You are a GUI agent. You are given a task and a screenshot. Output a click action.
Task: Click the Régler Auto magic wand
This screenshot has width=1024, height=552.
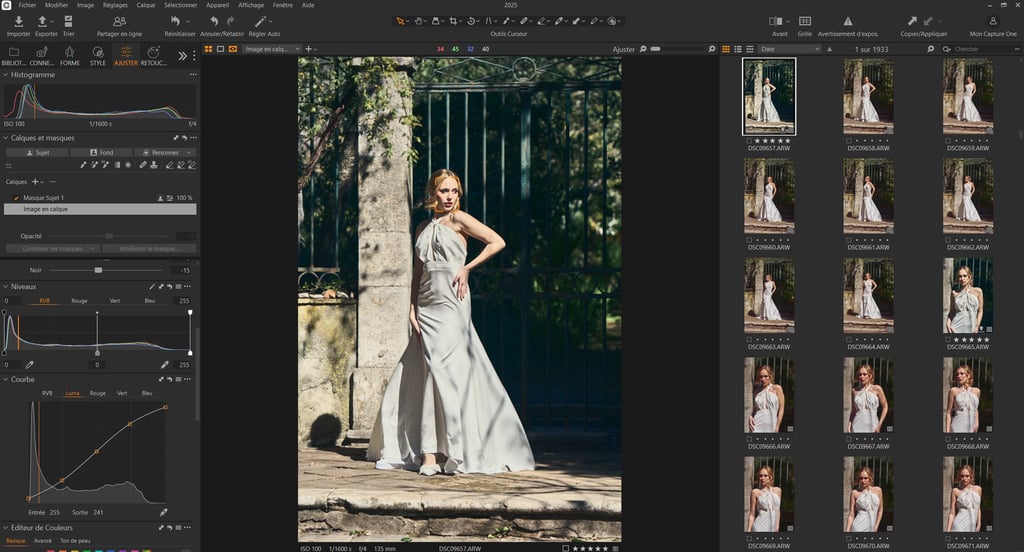point(262,21)
